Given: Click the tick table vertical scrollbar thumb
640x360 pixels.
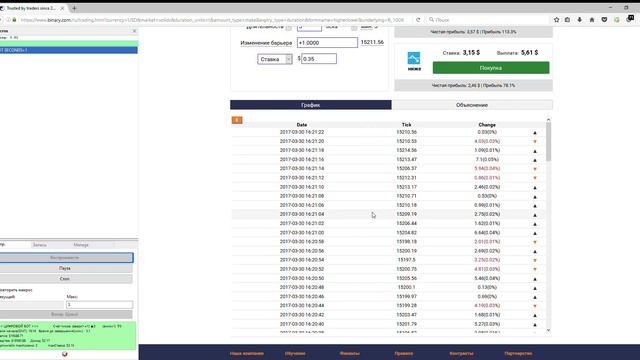Looking at the screenshot, I should (x=548, y=142).
